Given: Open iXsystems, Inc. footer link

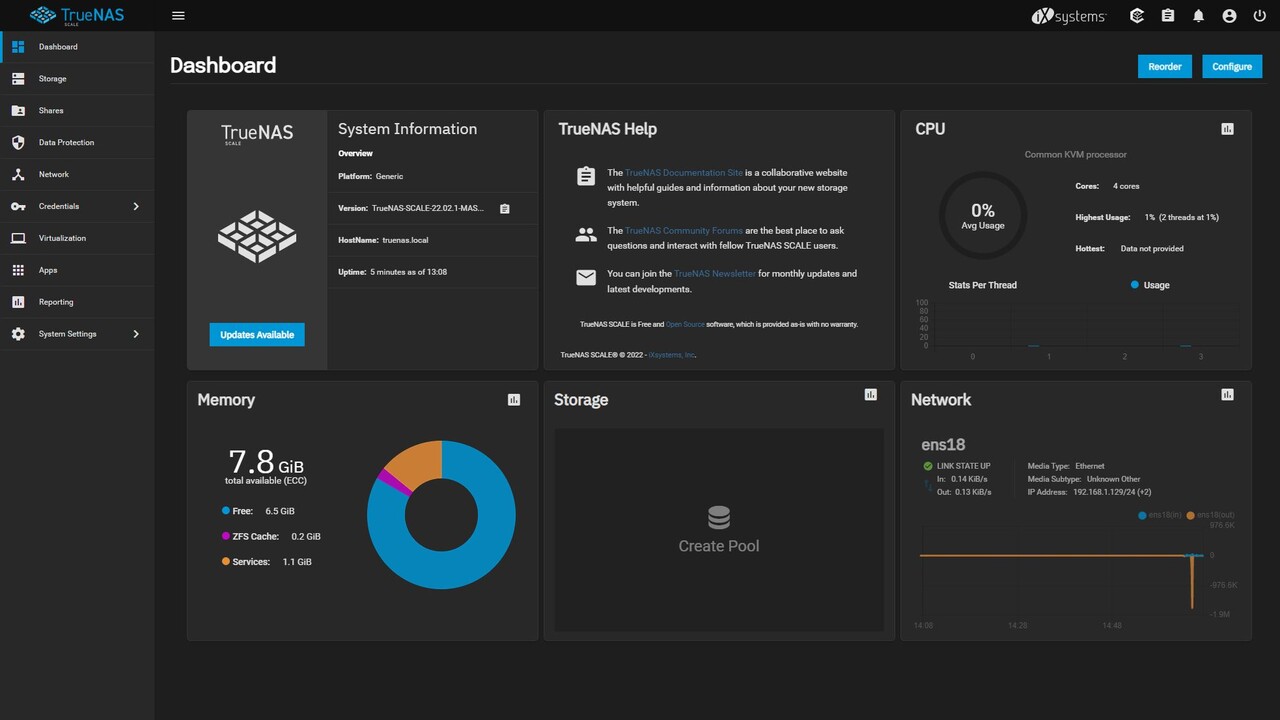Looking at the screenshot, I should click(672, 355).
